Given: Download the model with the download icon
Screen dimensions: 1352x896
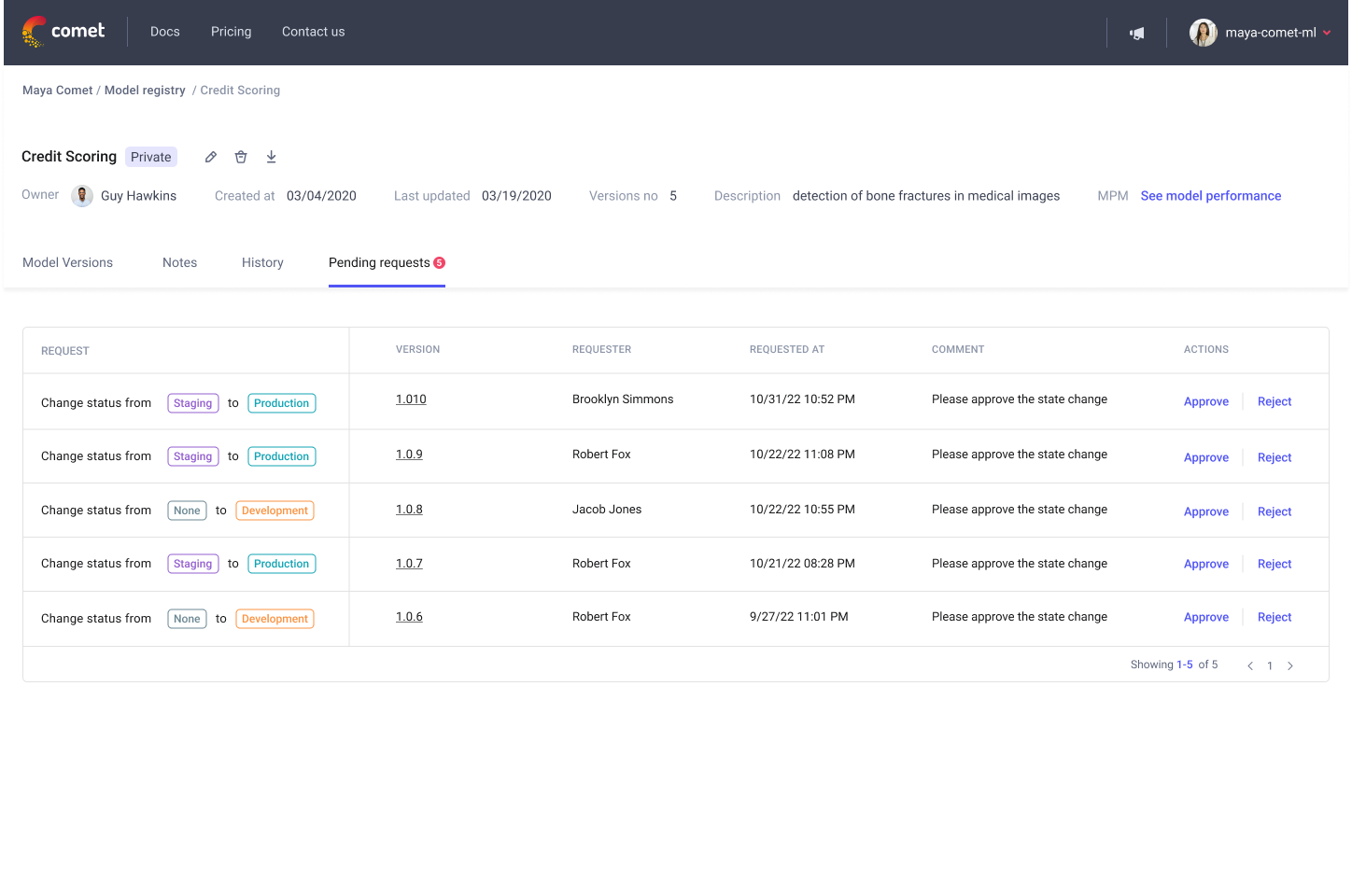Looking at the screenshot, I should [271, 156].
